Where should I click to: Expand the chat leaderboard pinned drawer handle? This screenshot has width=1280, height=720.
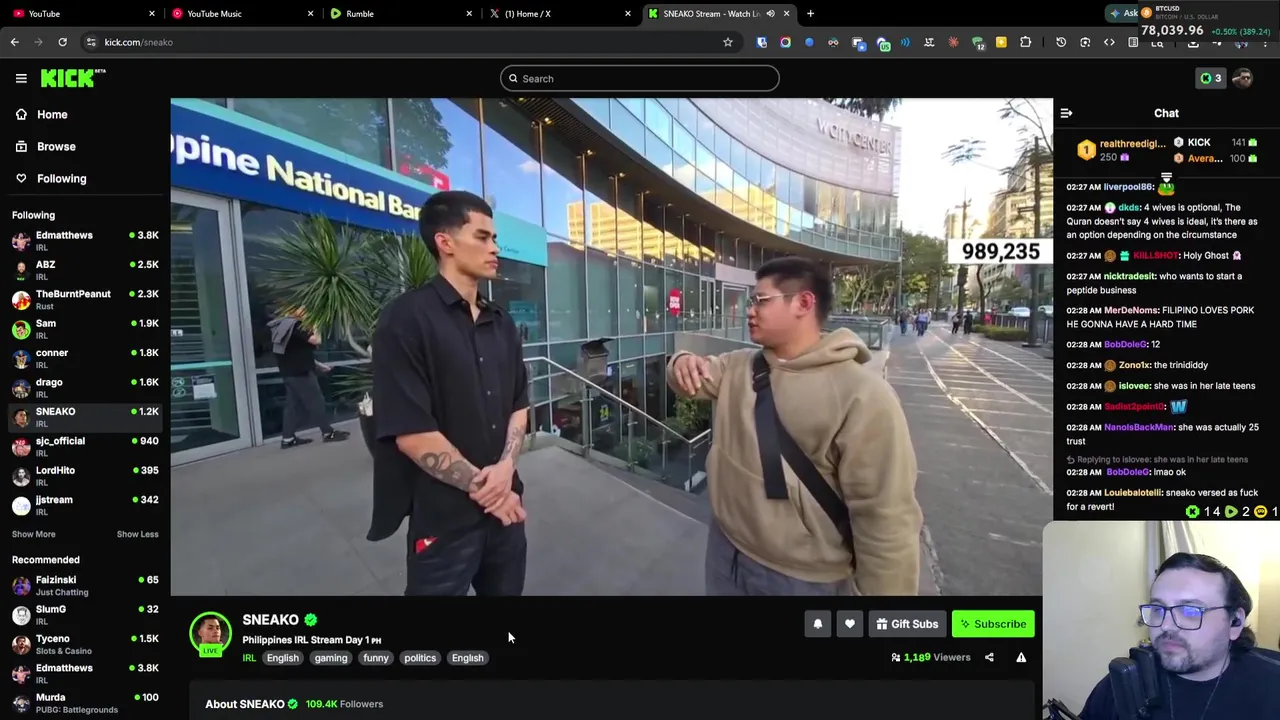1166,178
